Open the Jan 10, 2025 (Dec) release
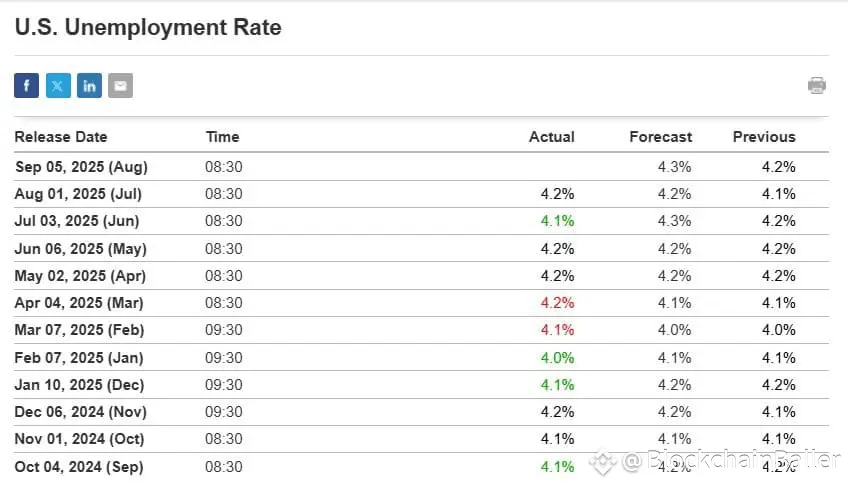 (x=80, y=385)
